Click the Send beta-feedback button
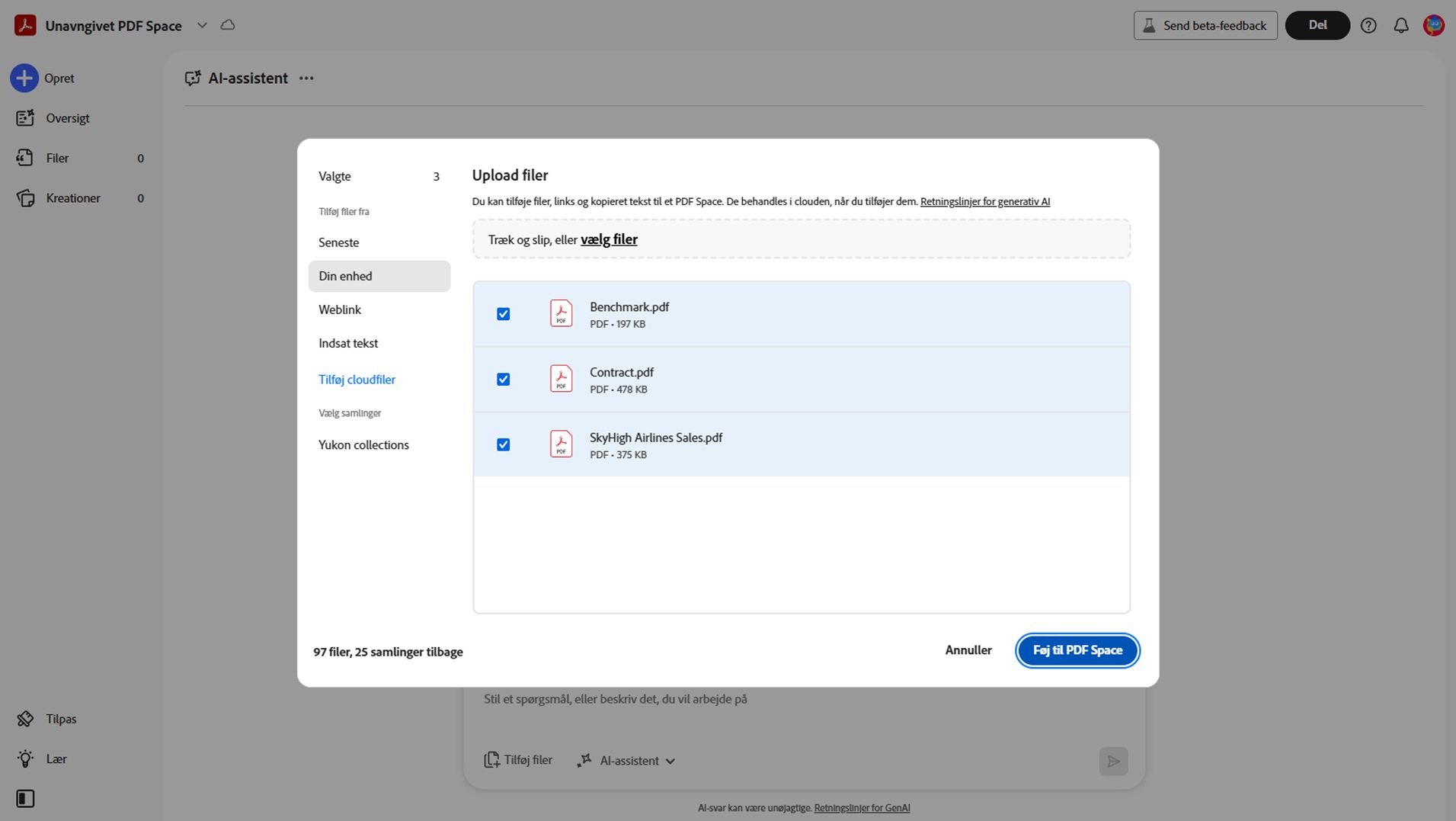 pyautogui.click(x=1205, y=25)
